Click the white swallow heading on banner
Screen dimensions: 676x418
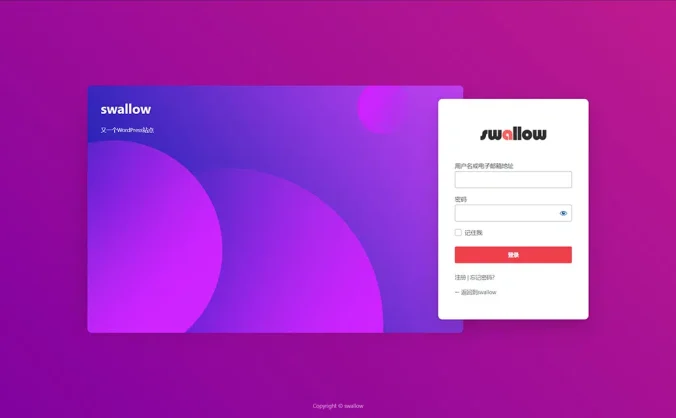126,109
